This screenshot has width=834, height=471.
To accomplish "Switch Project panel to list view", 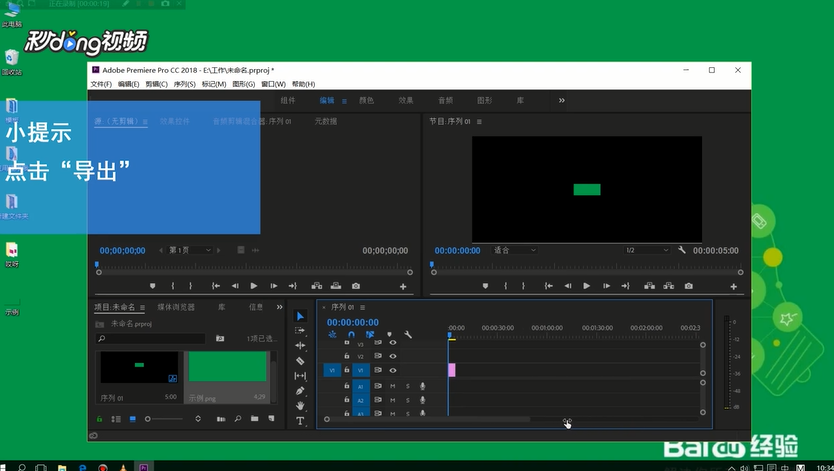I will (x=116, y=419).
